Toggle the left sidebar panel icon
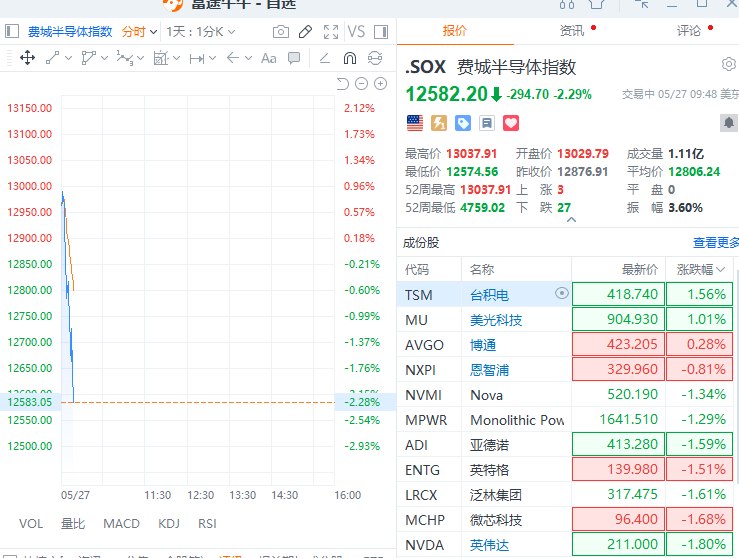The image size is (739, 558). pos(12,32)
